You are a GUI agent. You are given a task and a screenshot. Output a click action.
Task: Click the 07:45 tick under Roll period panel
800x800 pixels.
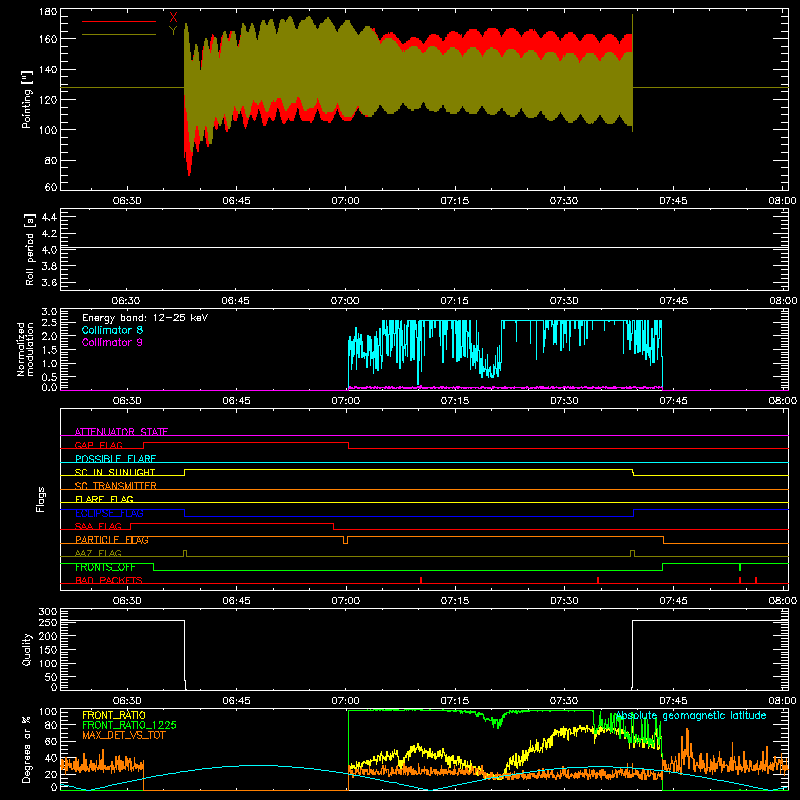673,301
